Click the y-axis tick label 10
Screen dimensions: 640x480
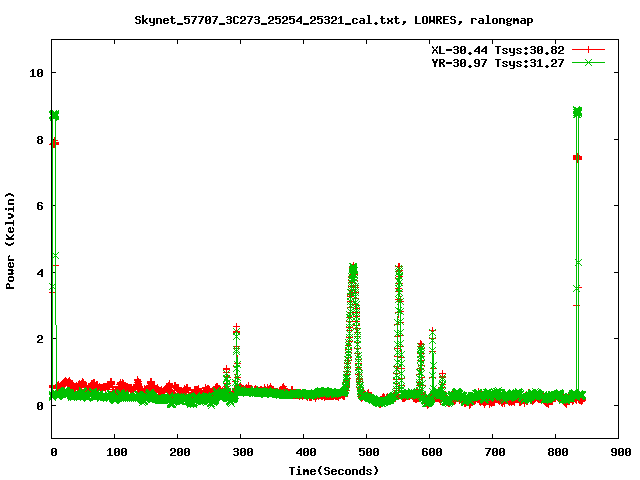click(36, 73)
